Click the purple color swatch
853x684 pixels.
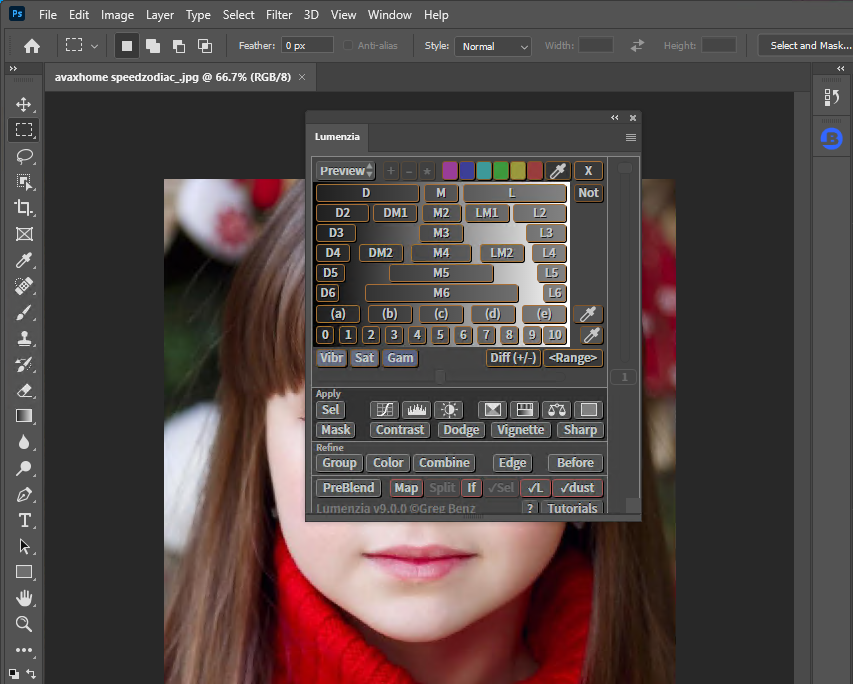click(x=448, y=170)
